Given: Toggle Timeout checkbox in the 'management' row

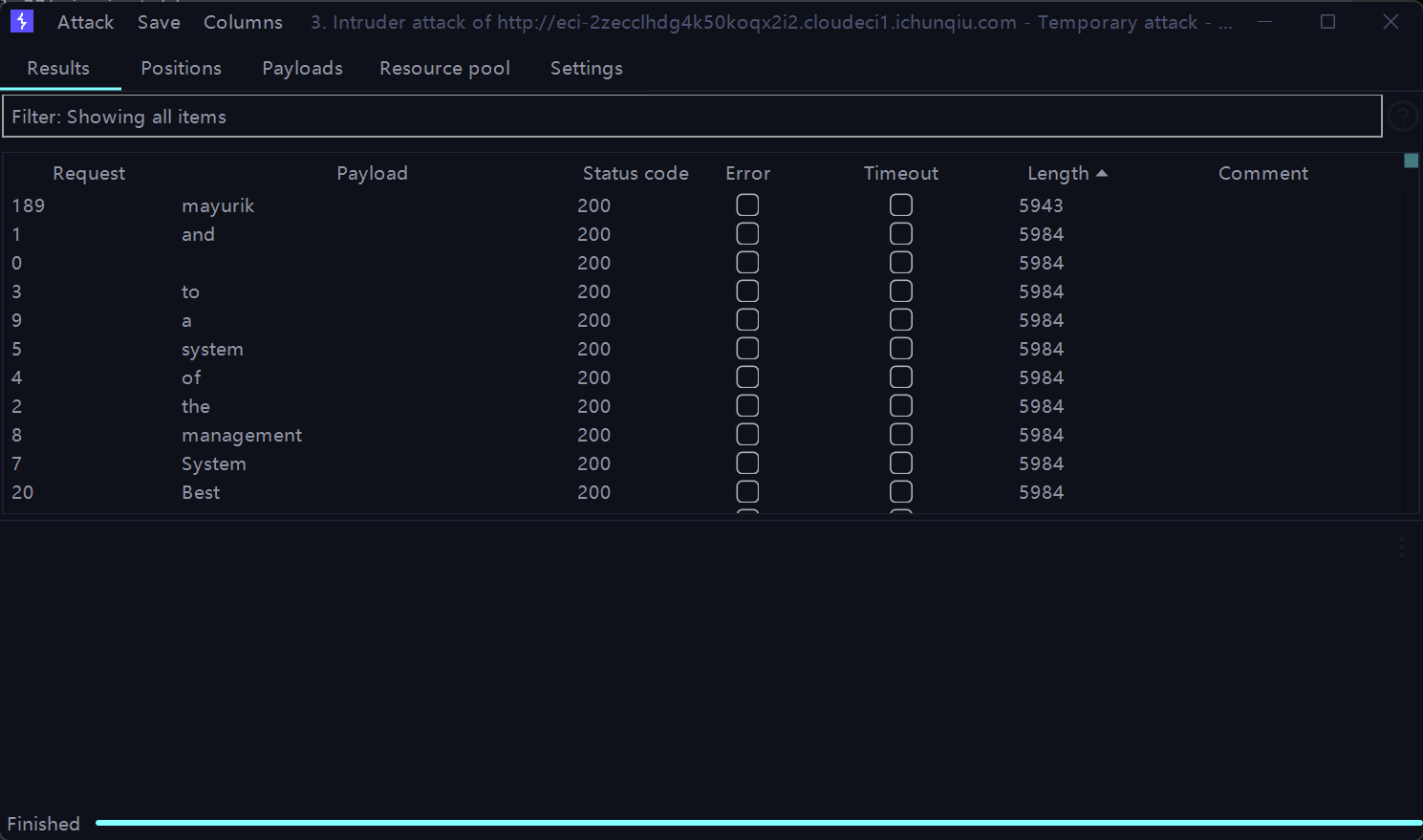Looking at the screenshot, I should (x=900, y=435).
